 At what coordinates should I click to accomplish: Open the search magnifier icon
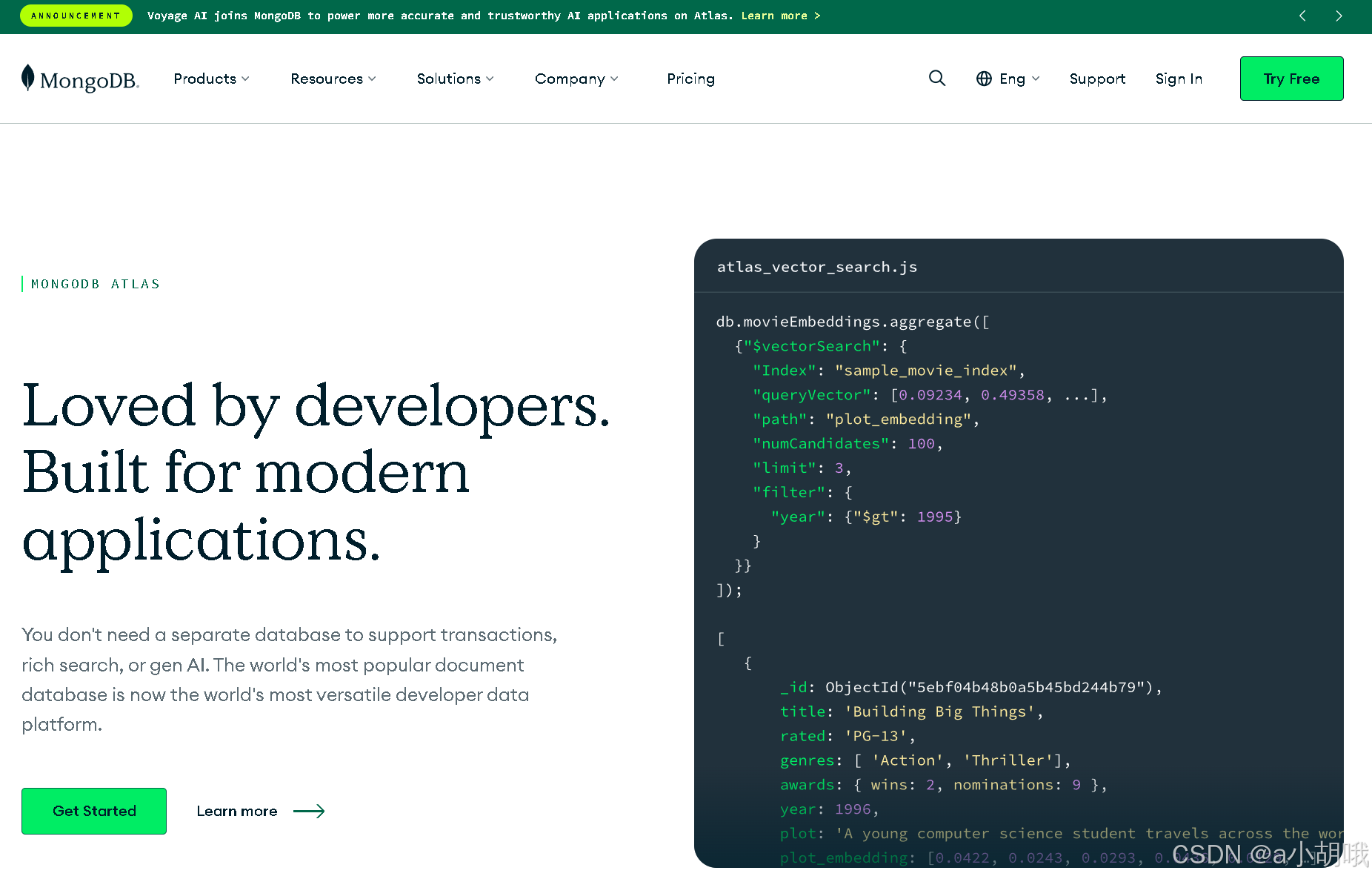937,79
